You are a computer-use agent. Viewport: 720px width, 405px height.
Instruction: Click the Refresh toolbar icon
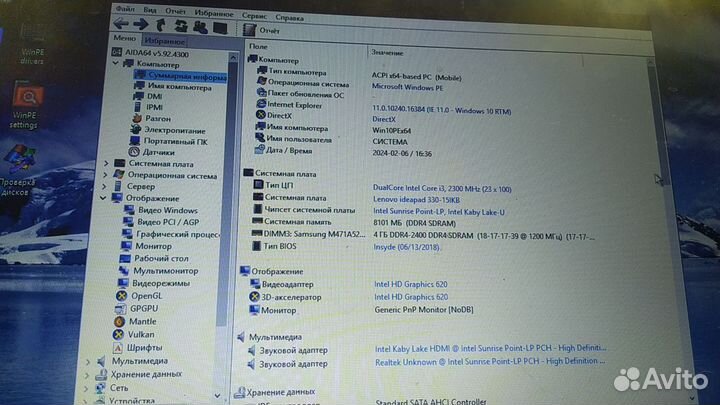180,26
